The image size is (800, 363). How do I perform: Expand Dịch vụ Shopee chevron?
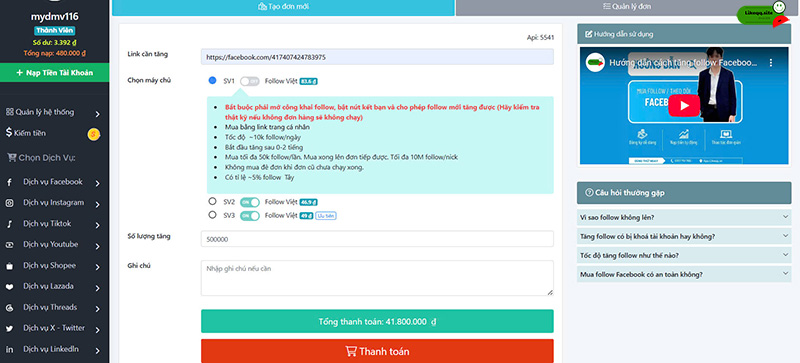coord(97,267)
